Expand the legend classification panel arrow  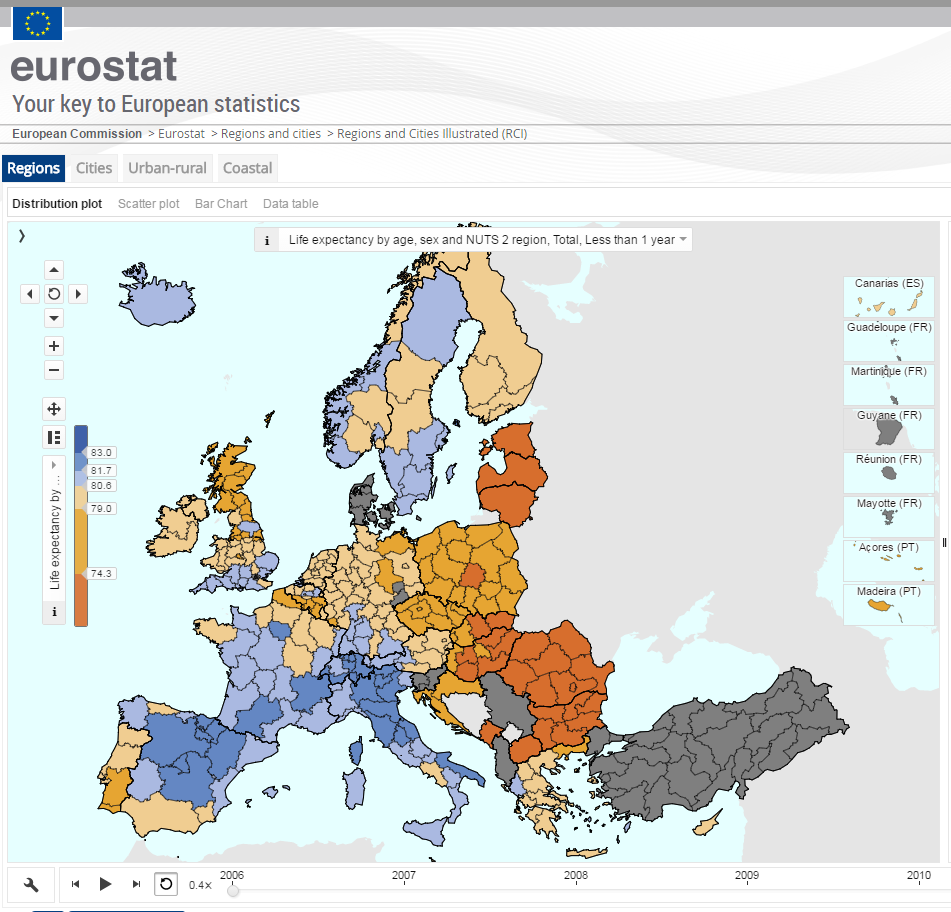click(x=53, y=463)
